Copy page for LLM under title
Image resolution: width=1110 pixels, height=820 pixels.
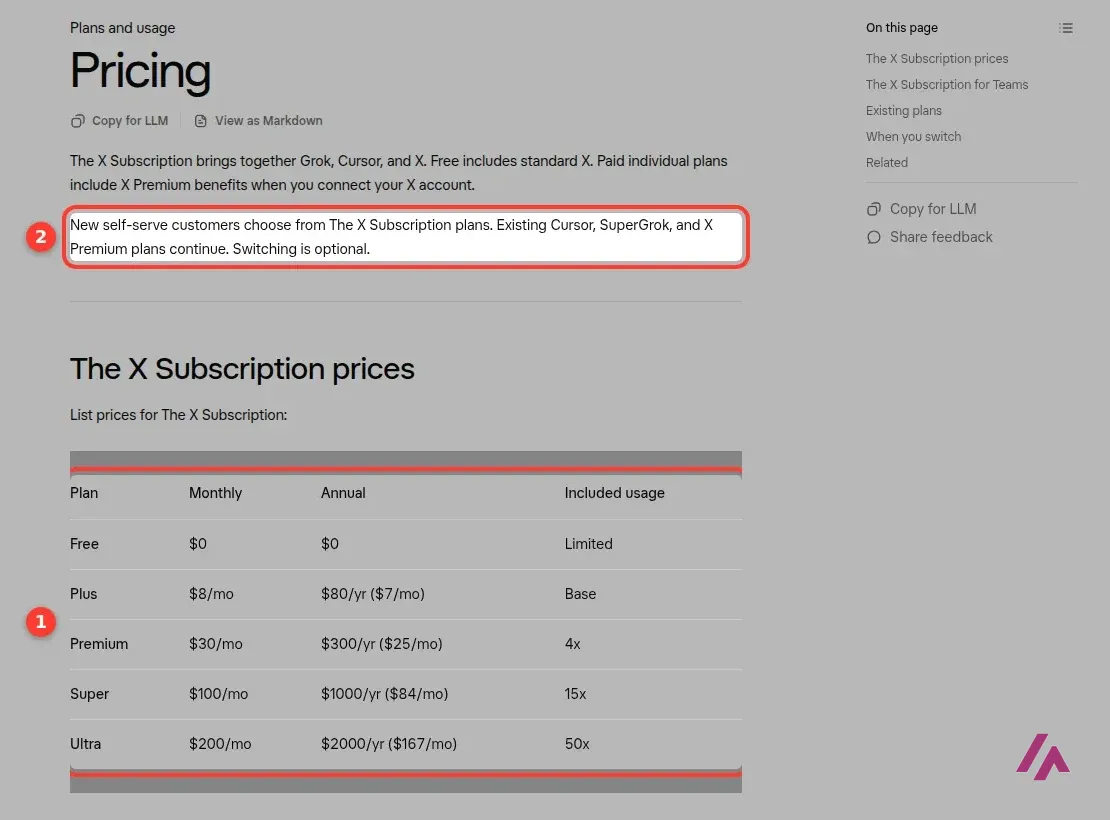click(130, 121)
